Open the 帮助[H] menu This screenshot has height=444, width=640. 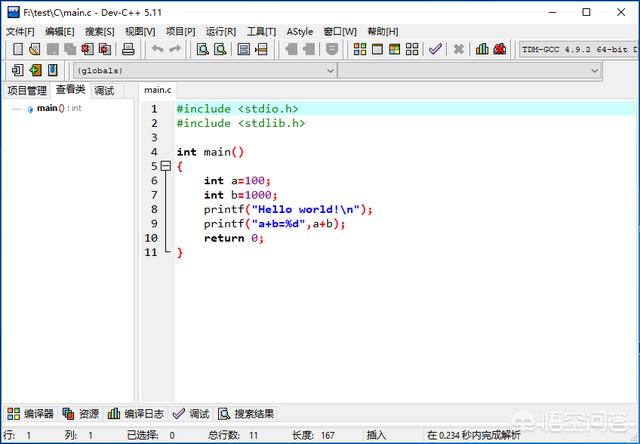(x=383, y=31)
